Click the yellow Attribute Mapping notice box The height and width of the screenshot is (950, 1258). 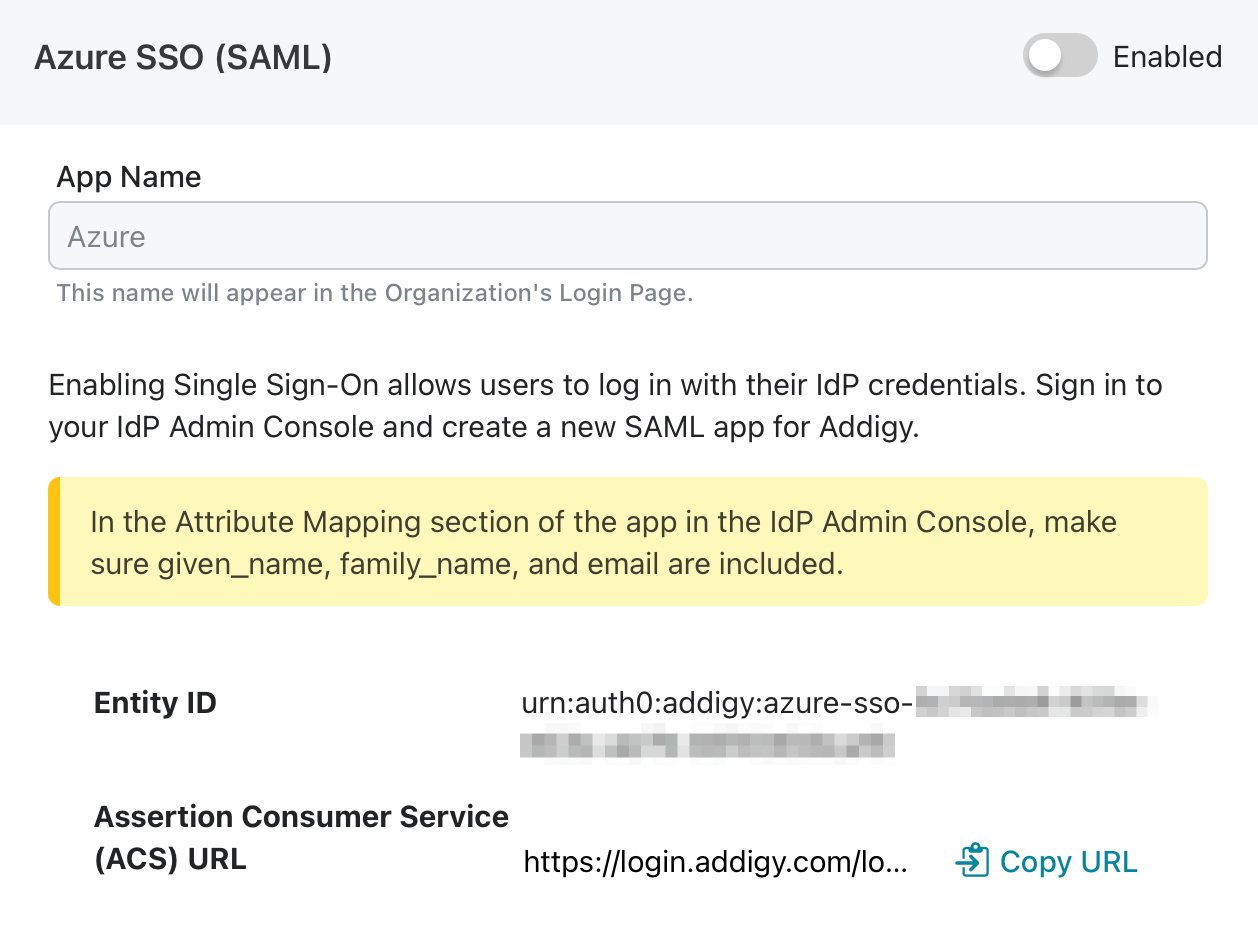pyautogui.click(x=627, y=542)
